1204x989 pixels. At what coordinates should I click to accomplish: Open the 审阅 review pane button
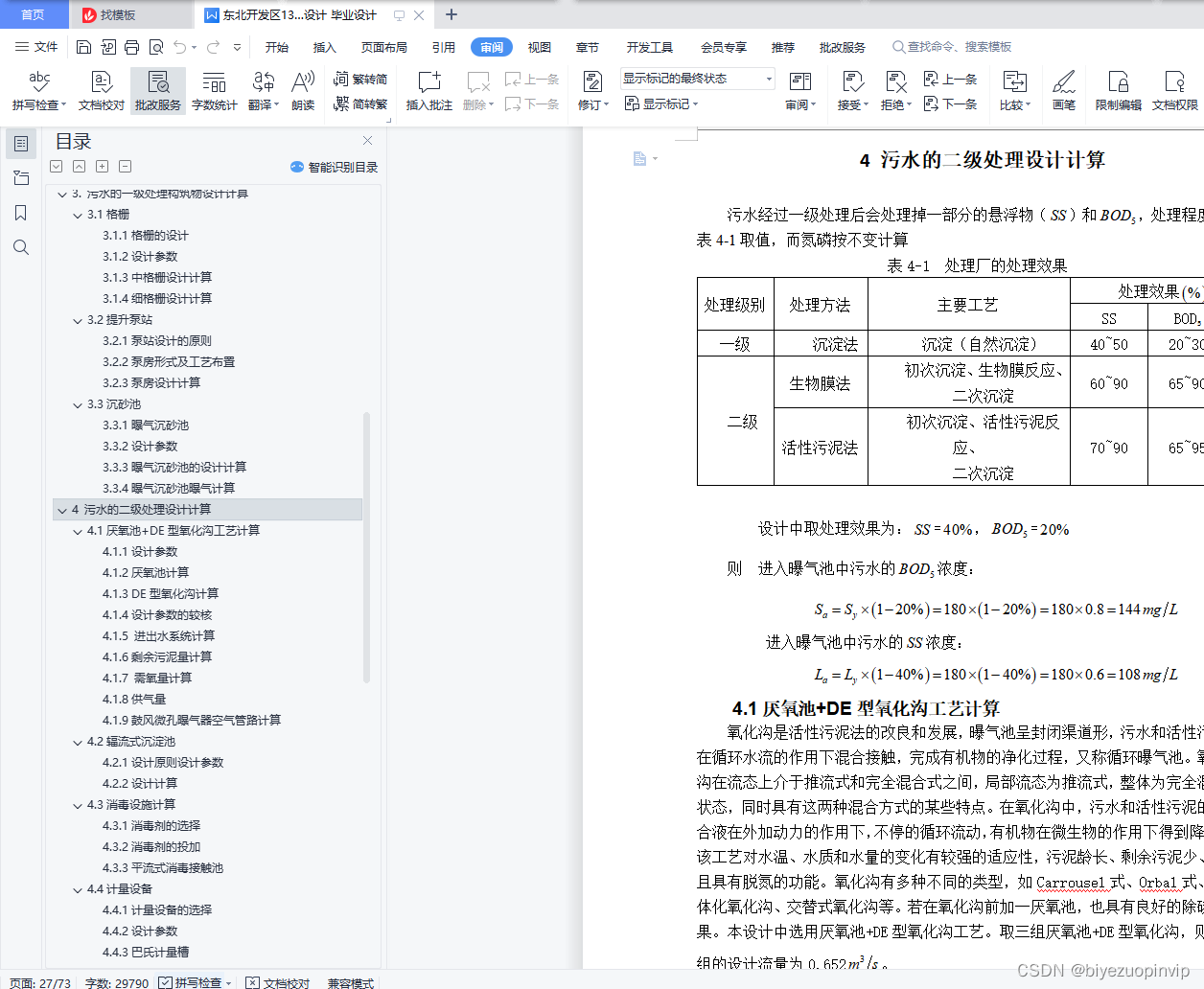[x=800, y=91]
